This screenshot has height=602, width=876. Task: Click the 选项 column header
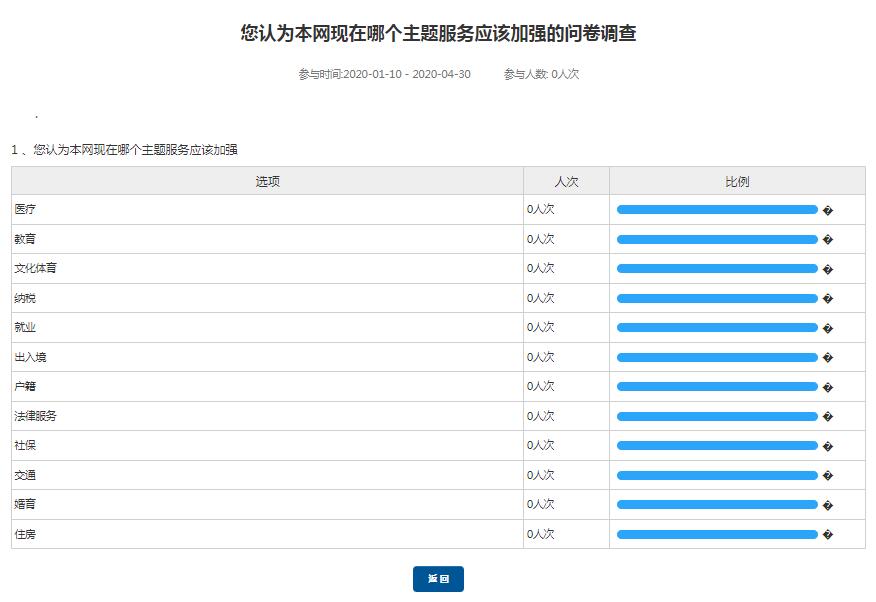pyautogui.click(x=267, y=181)
